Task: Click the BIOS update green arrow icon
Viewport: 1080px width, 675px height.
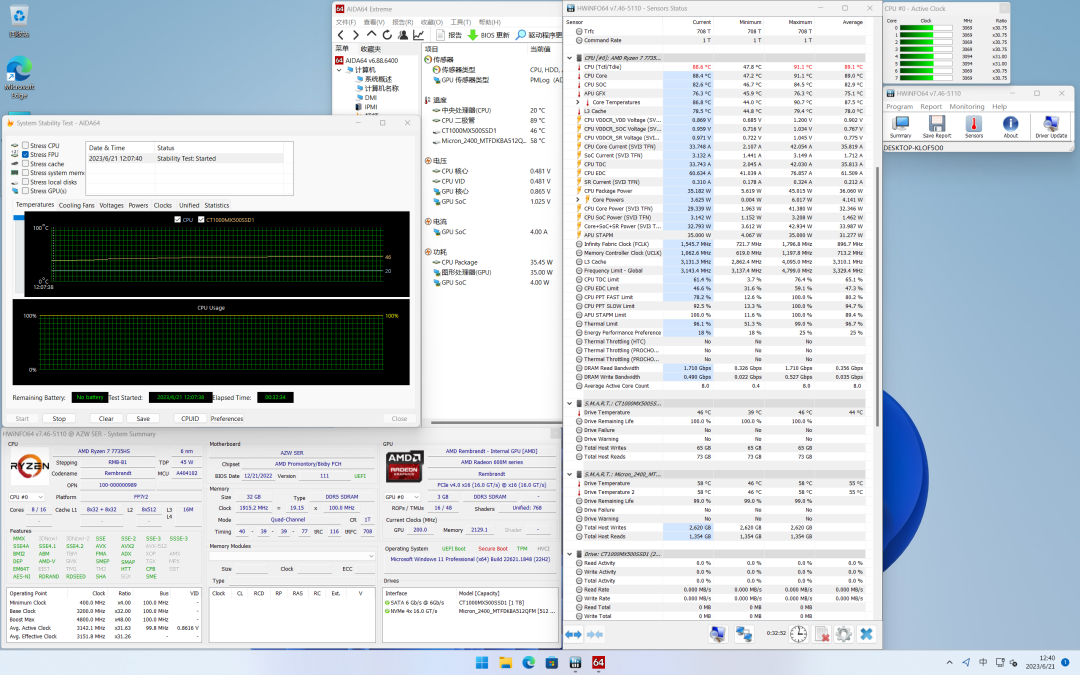Action: pyautogui.click(x=473, y=35)
